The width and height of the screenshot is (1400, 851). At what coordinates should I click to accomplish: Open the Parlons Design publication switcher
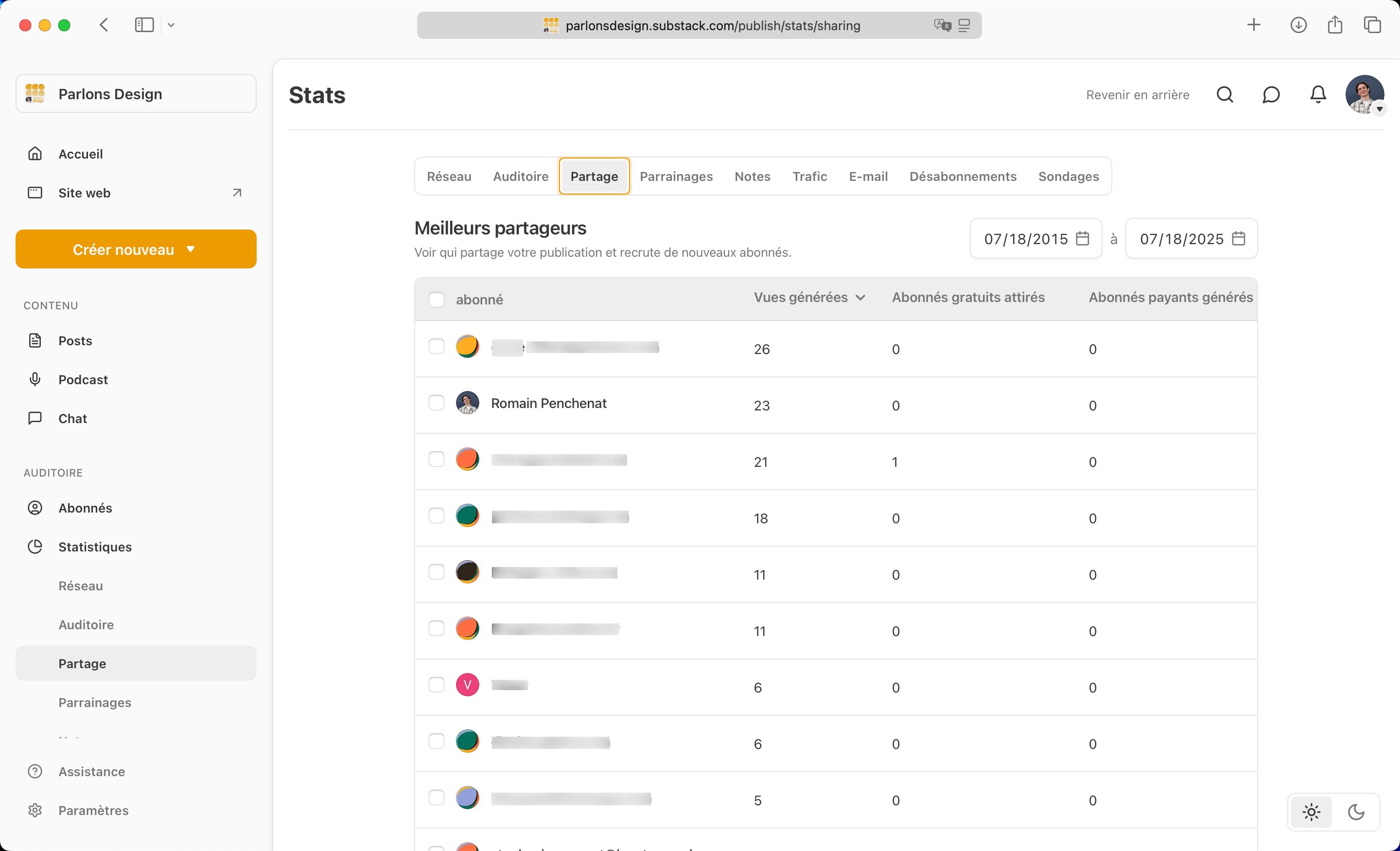click(136, 93)
